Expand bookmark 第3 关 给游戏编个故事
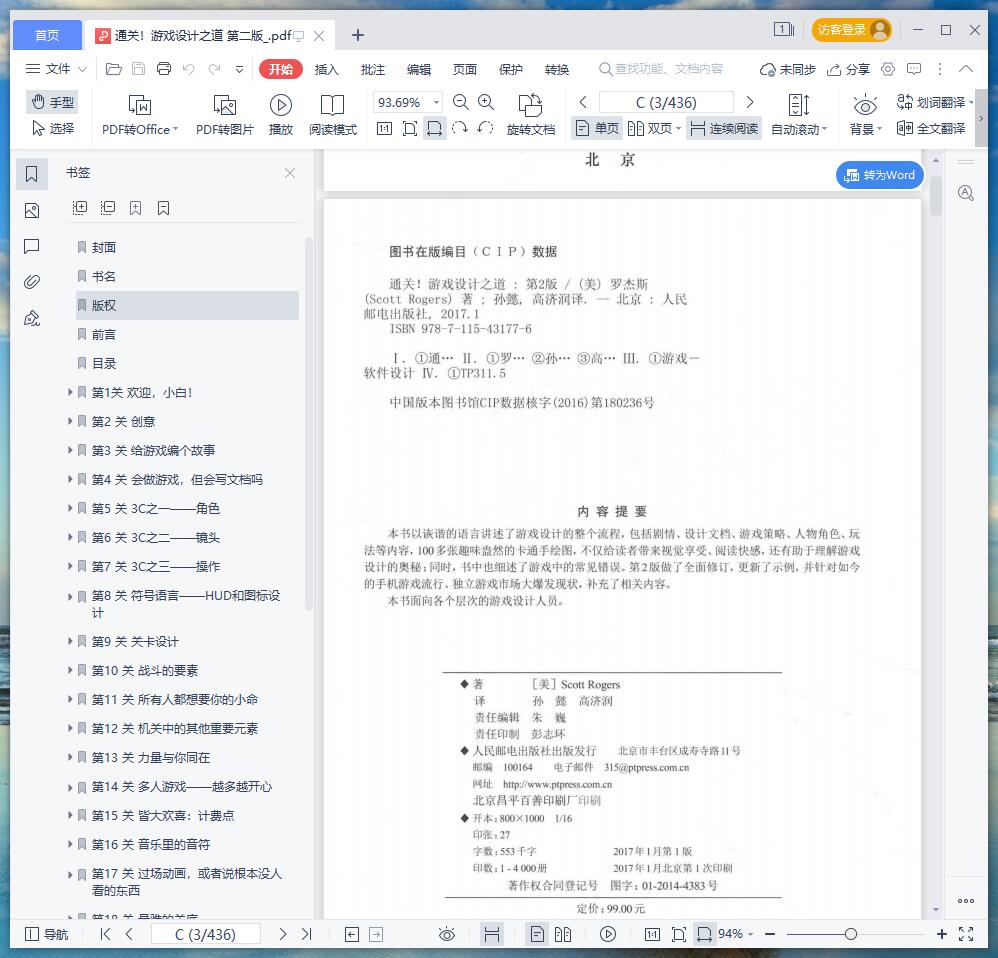 click(70, 450)
